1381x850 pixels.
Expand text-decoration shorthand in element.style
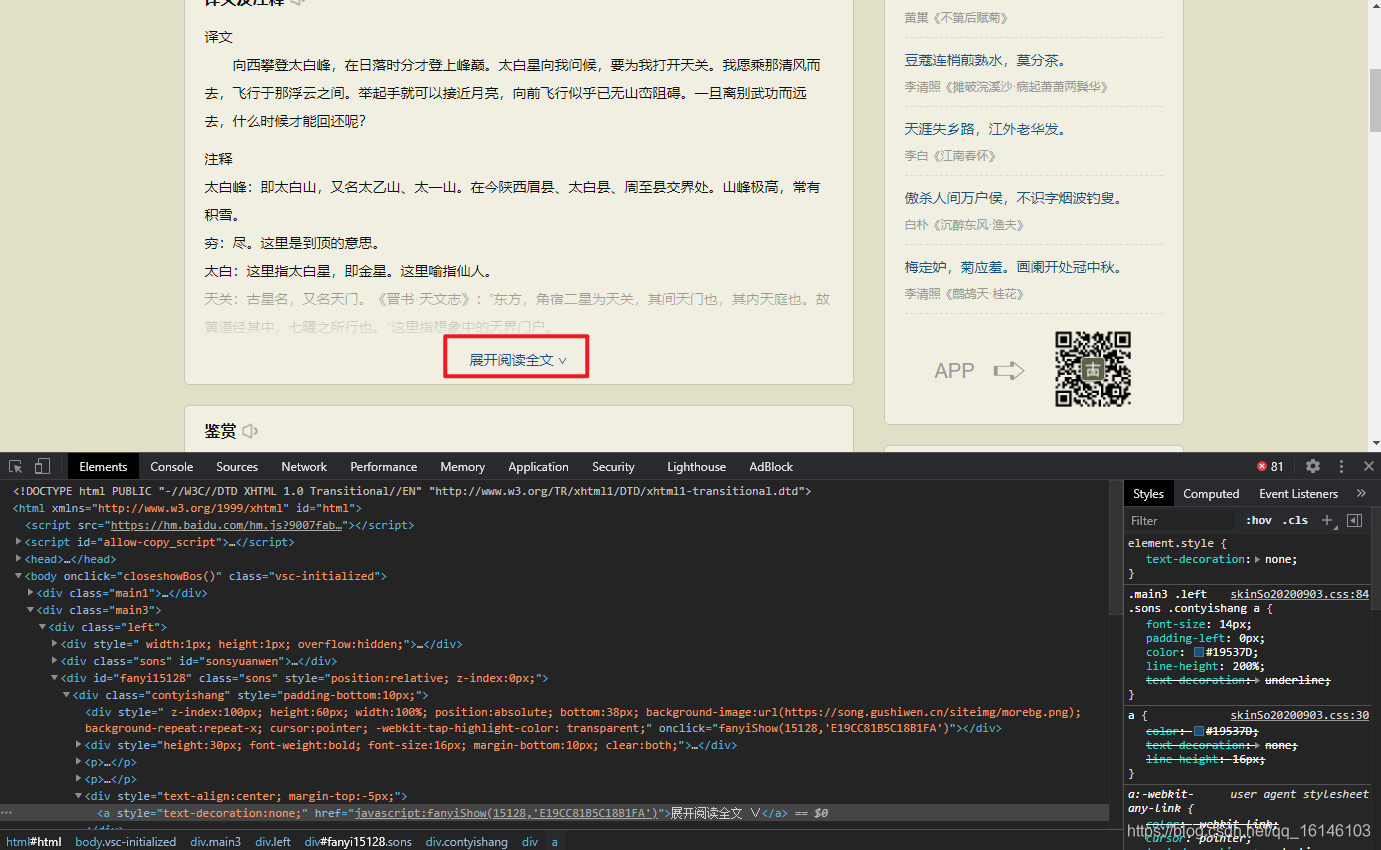click(1258, 560)
